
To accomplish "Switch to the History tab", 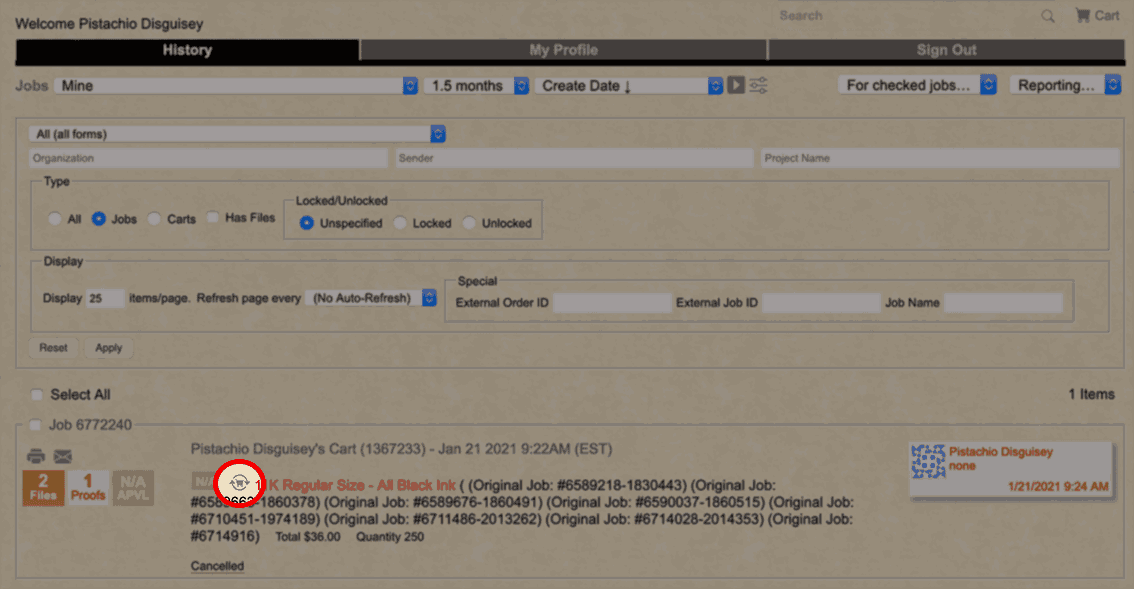I will (187, 50).
